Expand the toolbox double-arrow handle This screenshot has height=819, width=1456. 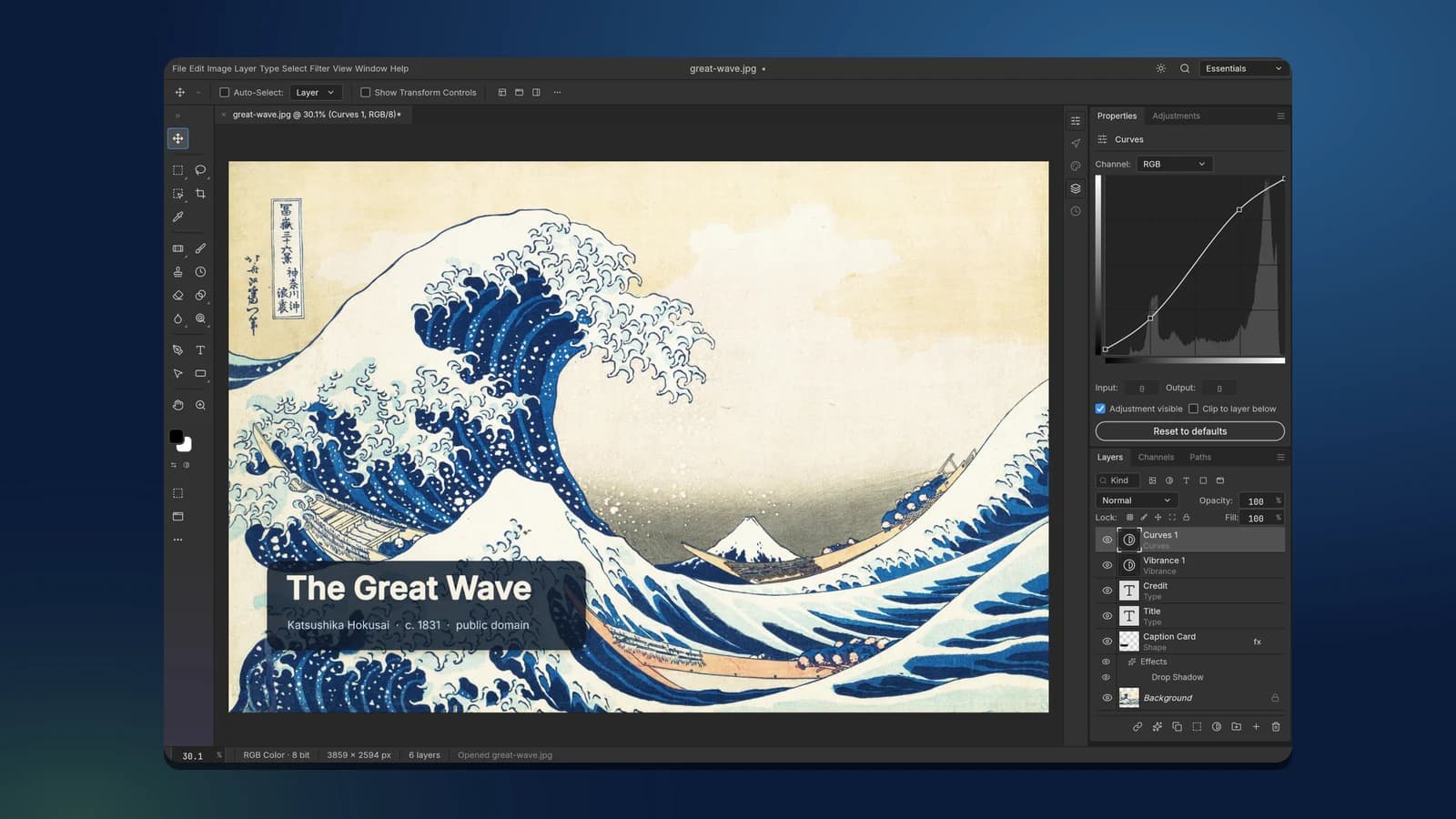coord(177,116)
